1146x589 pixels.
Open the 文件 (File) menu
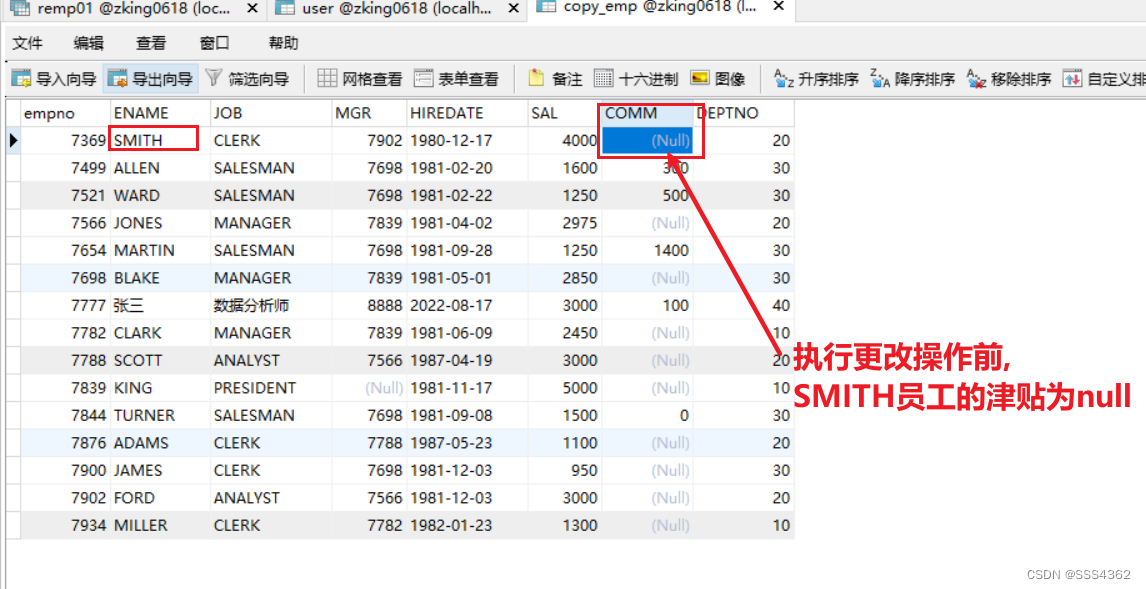(28, 43)
